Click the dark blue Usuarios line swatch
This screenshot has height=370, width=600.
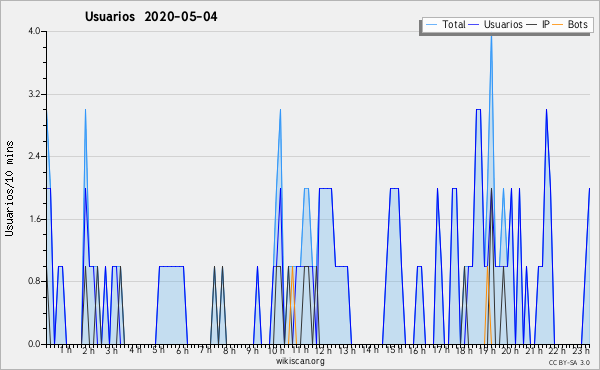474,25
